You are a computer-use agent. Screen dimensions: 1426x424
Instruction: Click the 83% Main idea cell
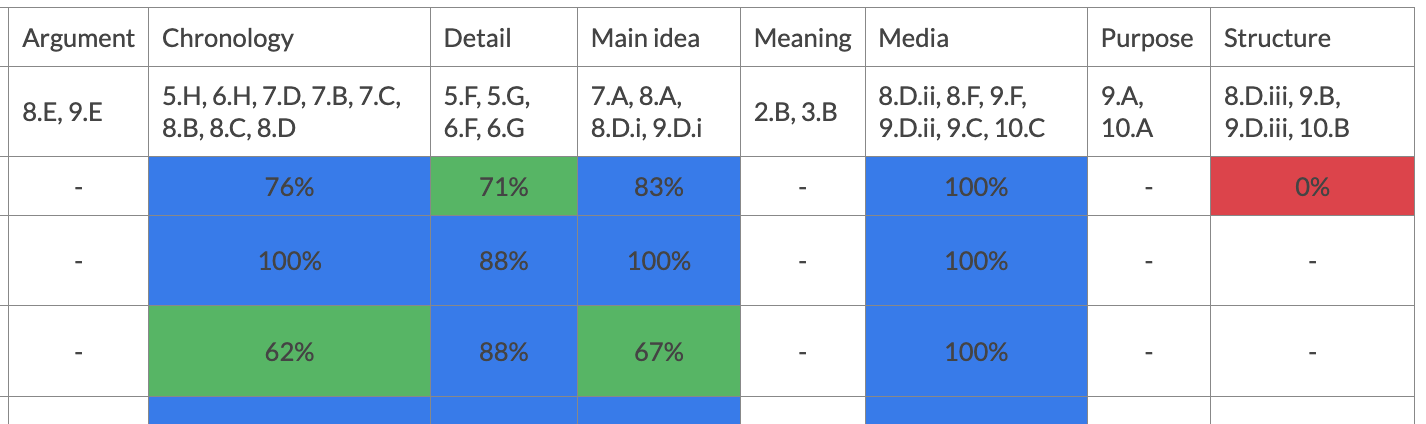point(659,186)
